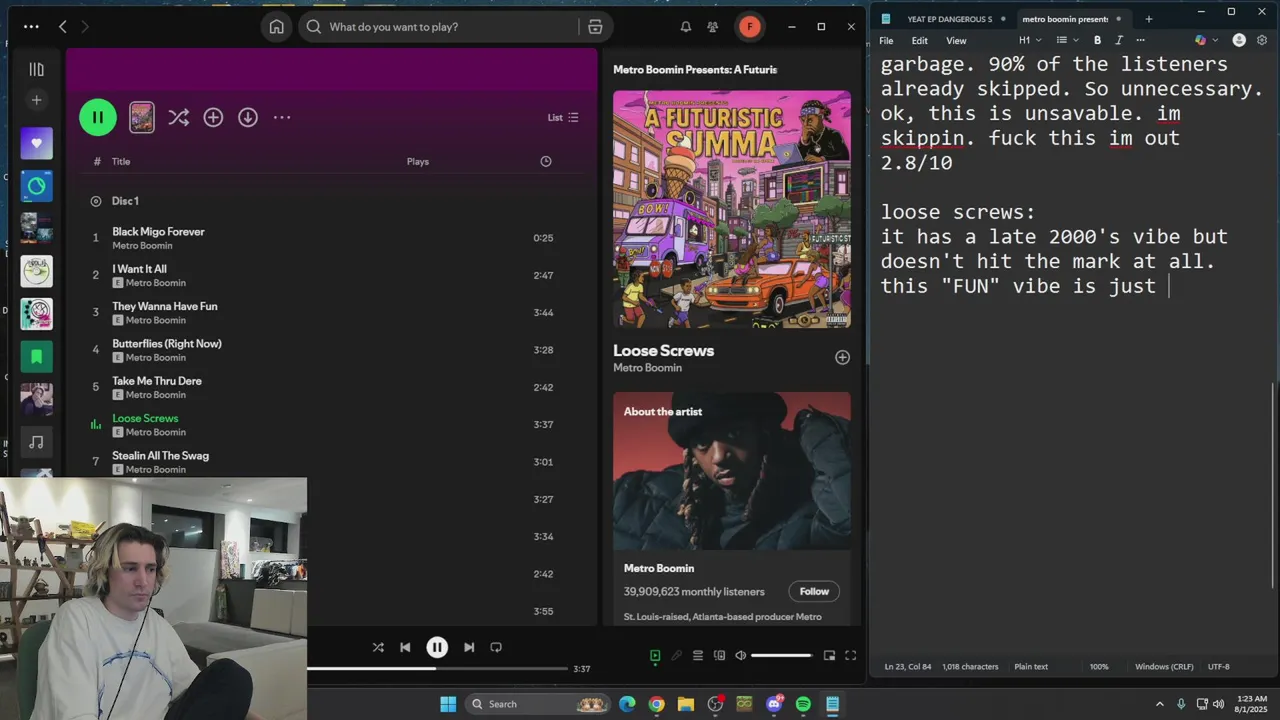Mute the Spotify volume
The height and width of the screenshot is (720, 1280).
[x=741, y=656]
